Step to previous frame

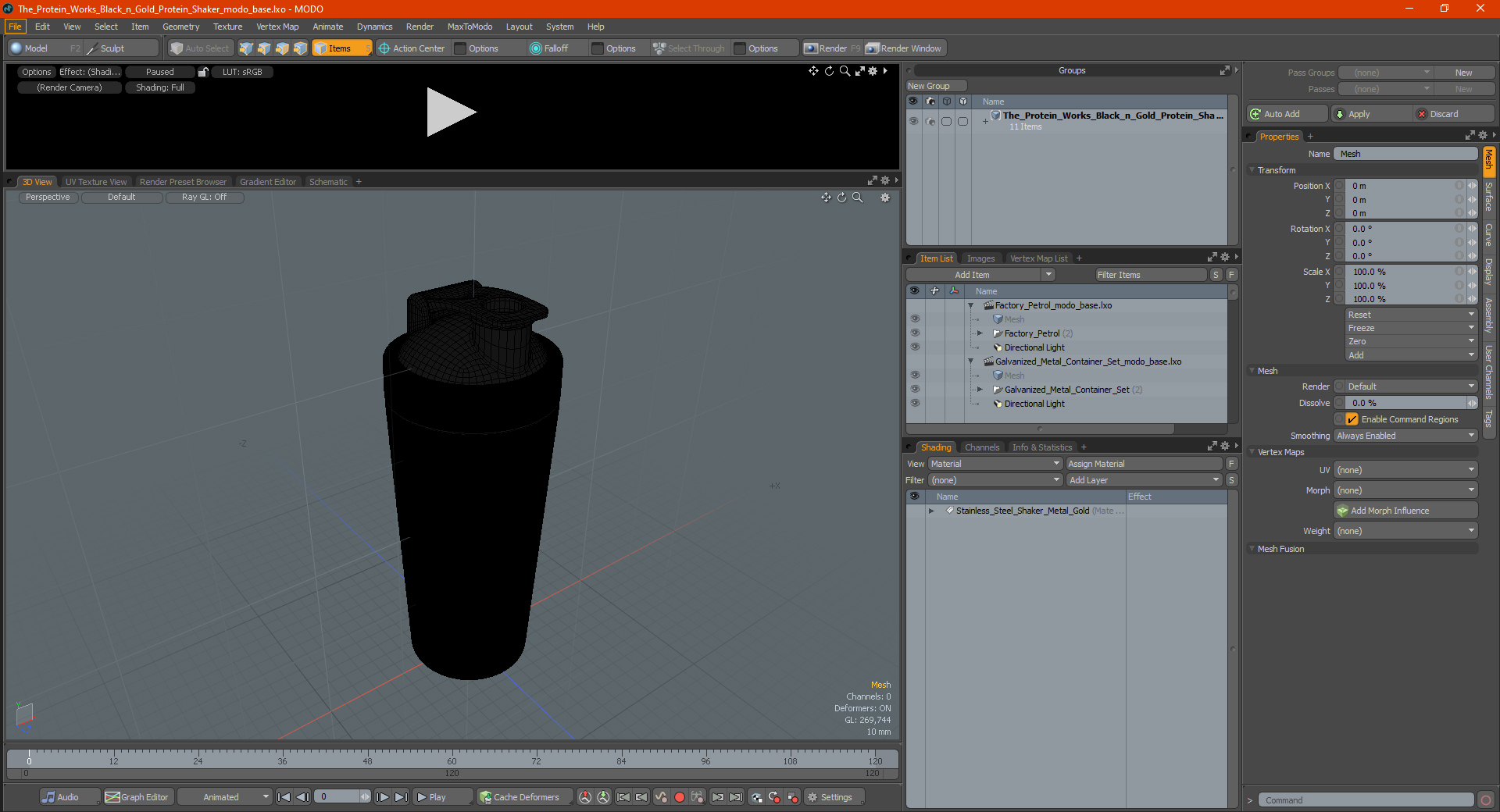pyautogui.click(x=303, y=797)
